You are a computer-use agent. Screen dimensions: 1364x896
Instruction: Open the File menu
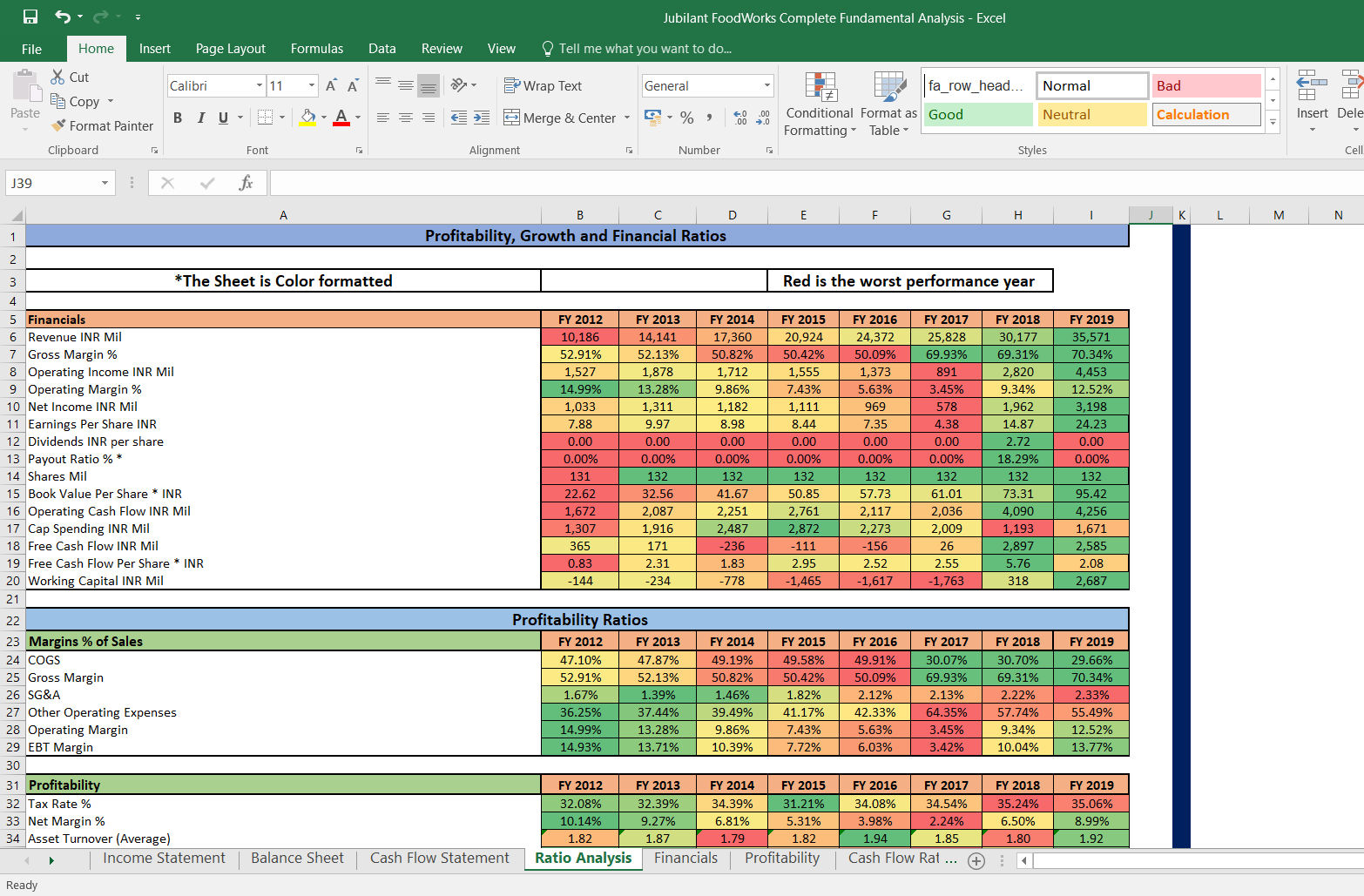pos(32,49)
